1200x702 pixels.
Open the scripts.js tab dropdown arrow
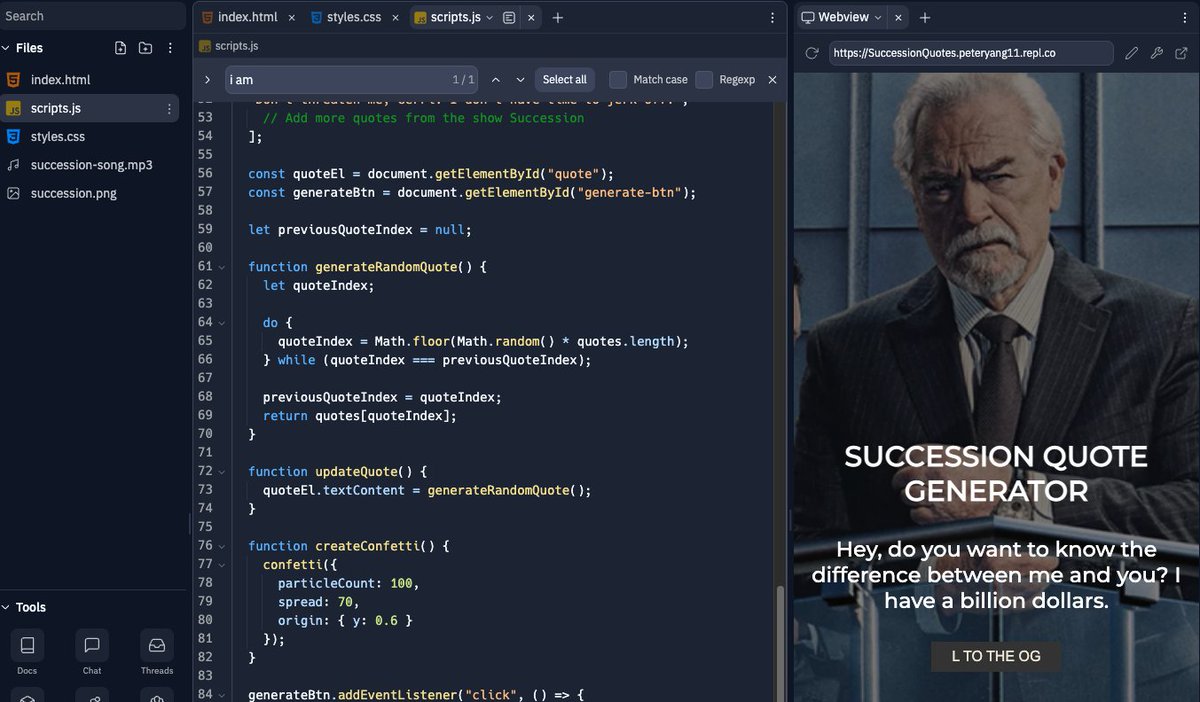(x=490, y=17)
